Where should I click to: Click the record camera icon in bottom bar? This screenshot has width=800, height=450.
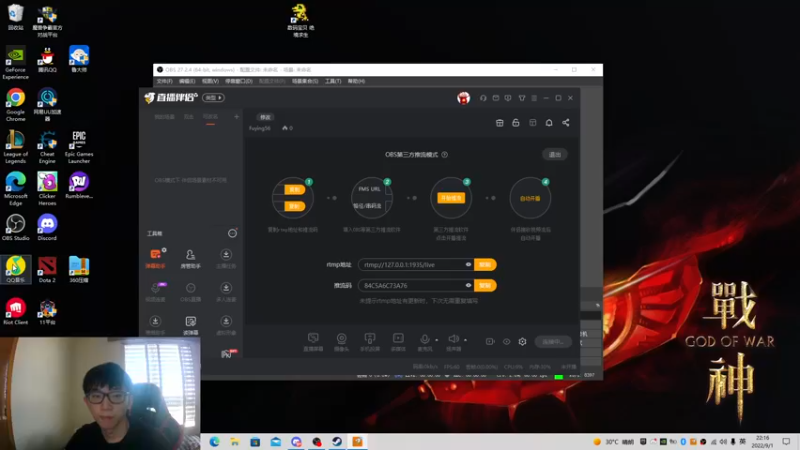pyautogui.click(x=490, y=341)
